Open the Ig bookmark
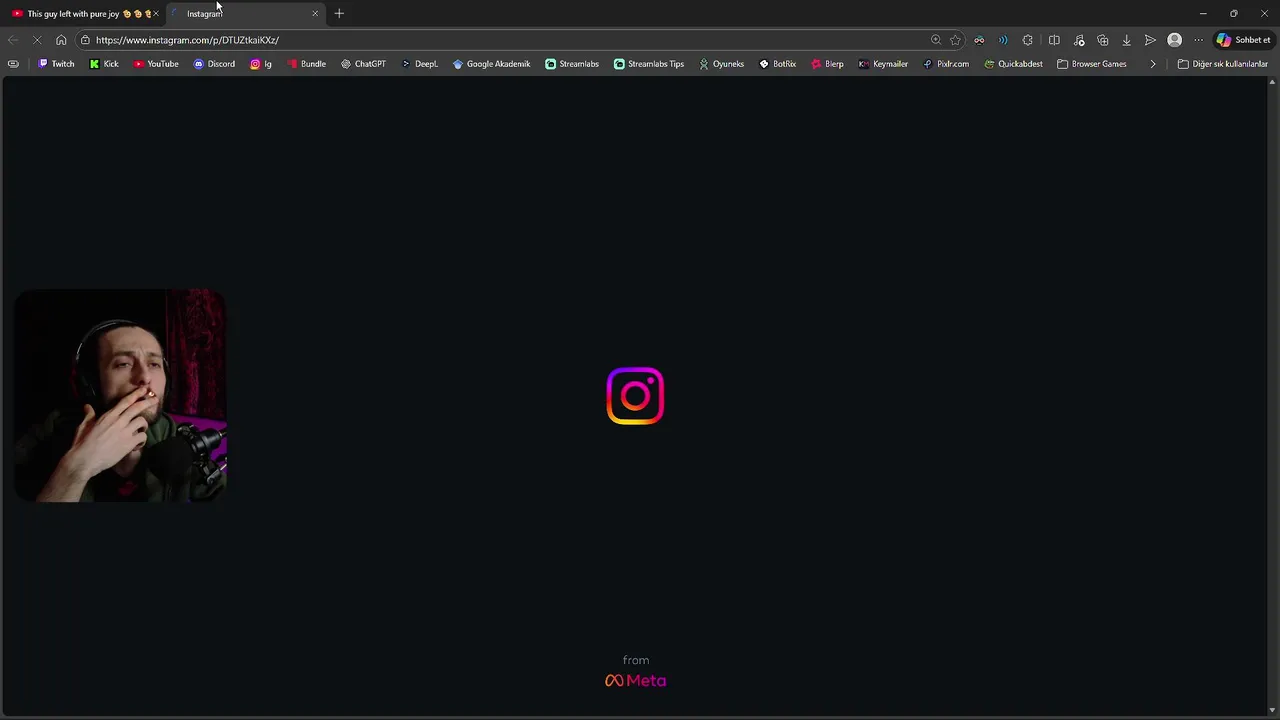Image resolution: width=1280 pixels, height=720 pixels. (x=261, y=64)
